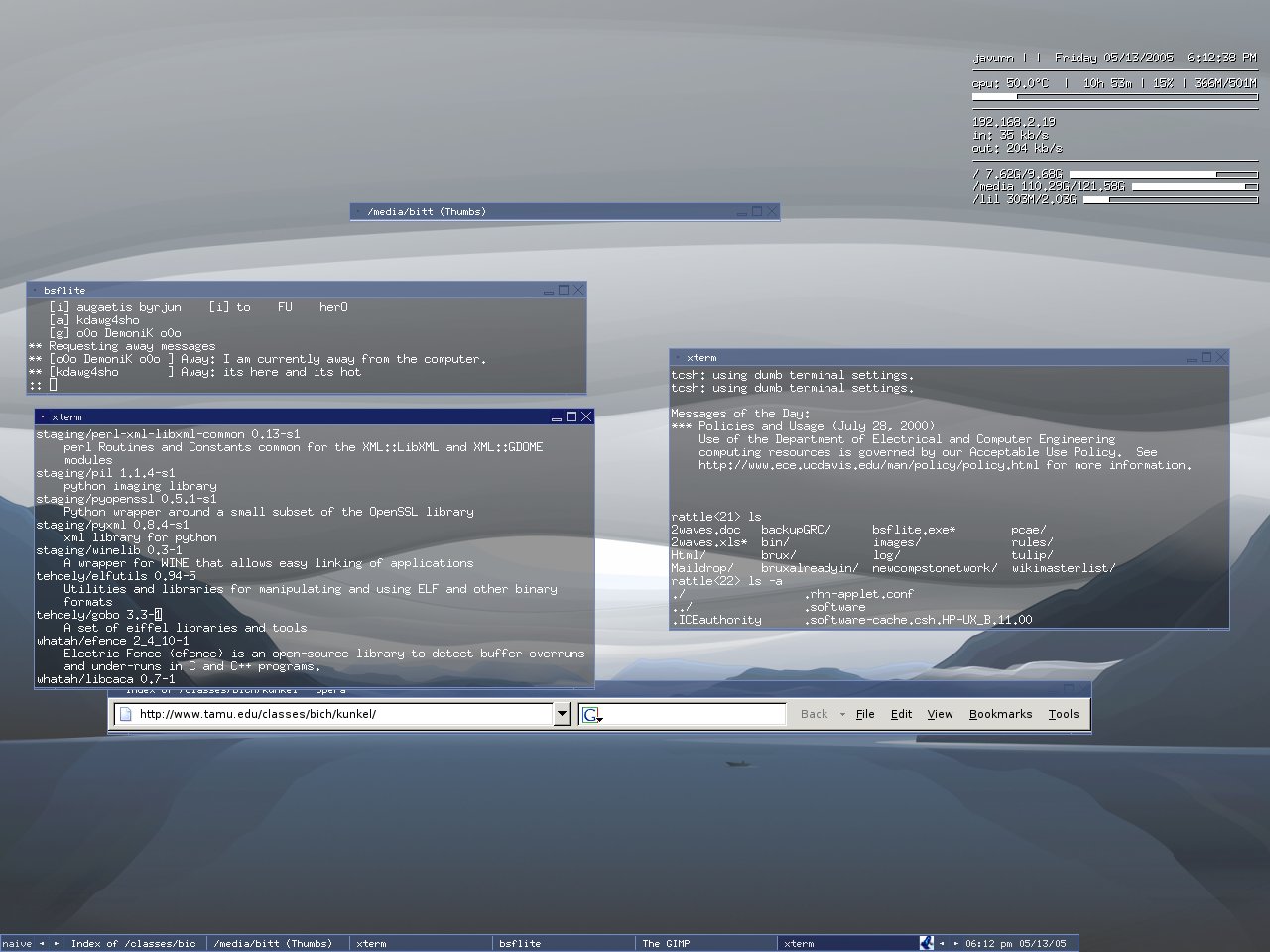Maximize the /media/bitt (Thumbs) window
The width and height of the screenshot is (1270, 952).
[x=756, y=211]
